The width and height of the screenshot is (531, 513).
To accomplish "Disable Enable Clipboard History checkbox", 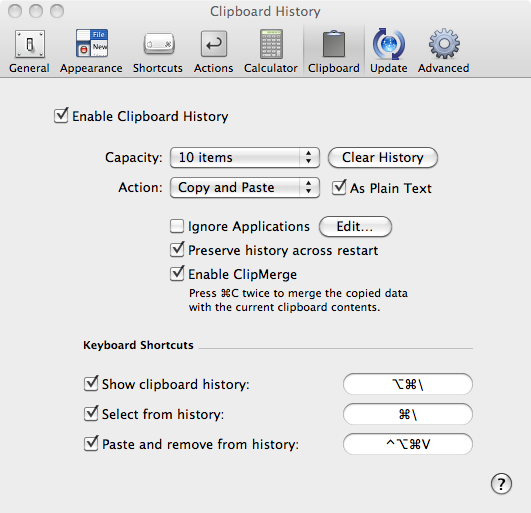I will [61, 116].
